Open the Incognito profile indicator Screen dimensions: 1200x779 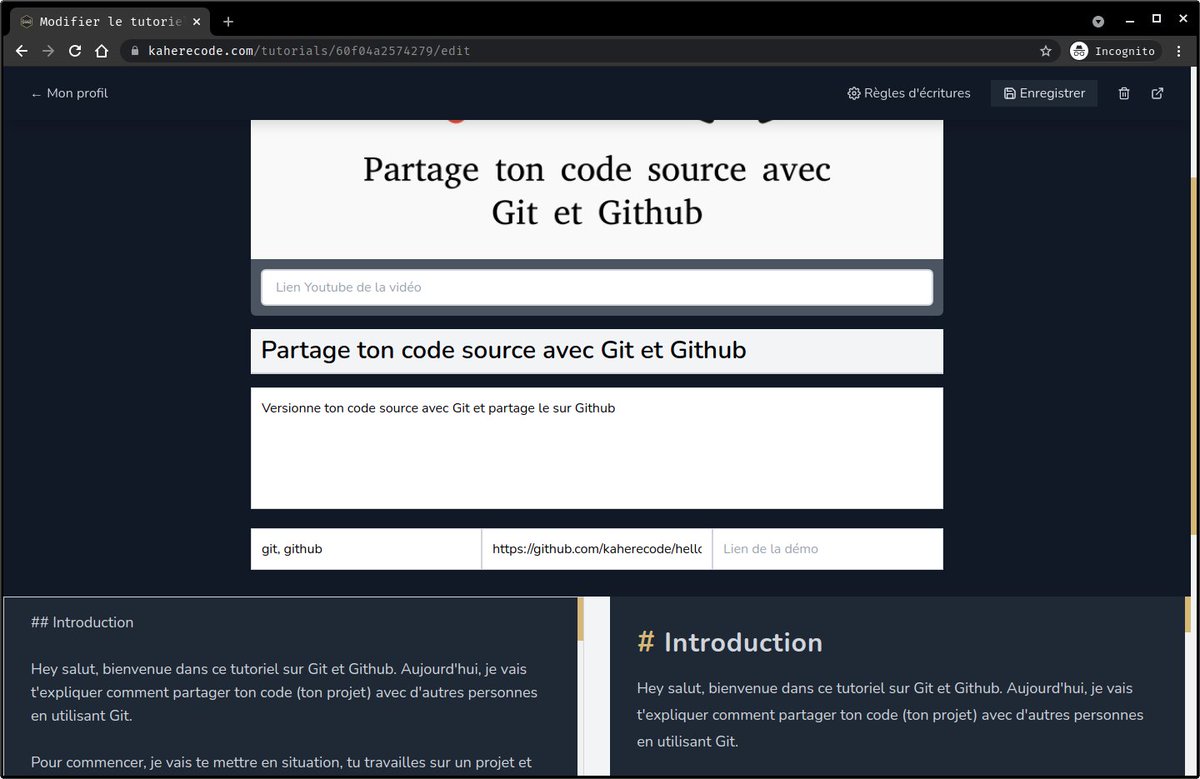(x=1114, y=51)
